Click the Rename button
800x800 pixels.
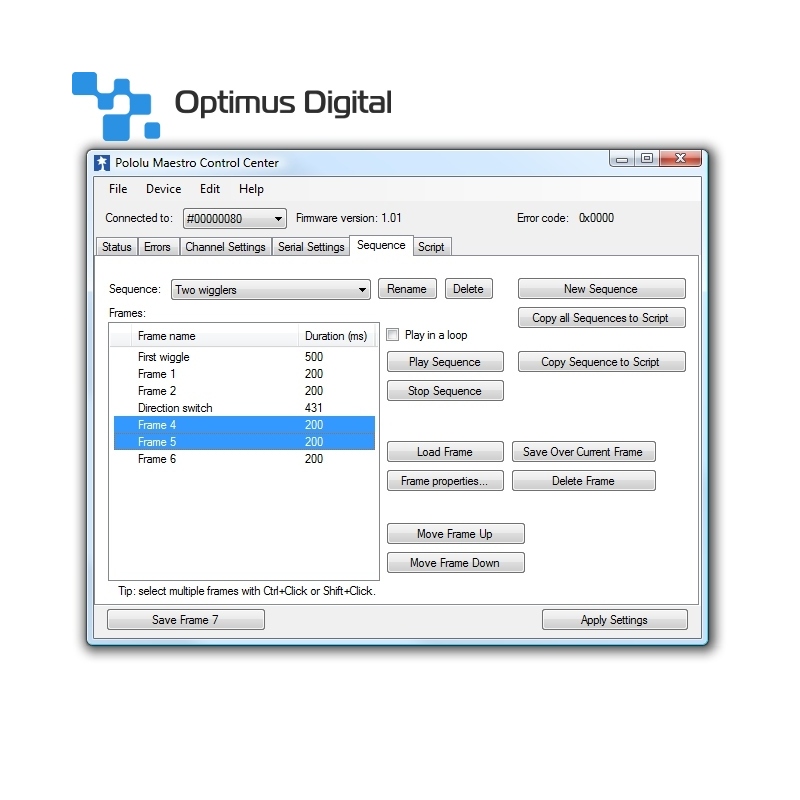pyautogui.click(x=407, y=289)
